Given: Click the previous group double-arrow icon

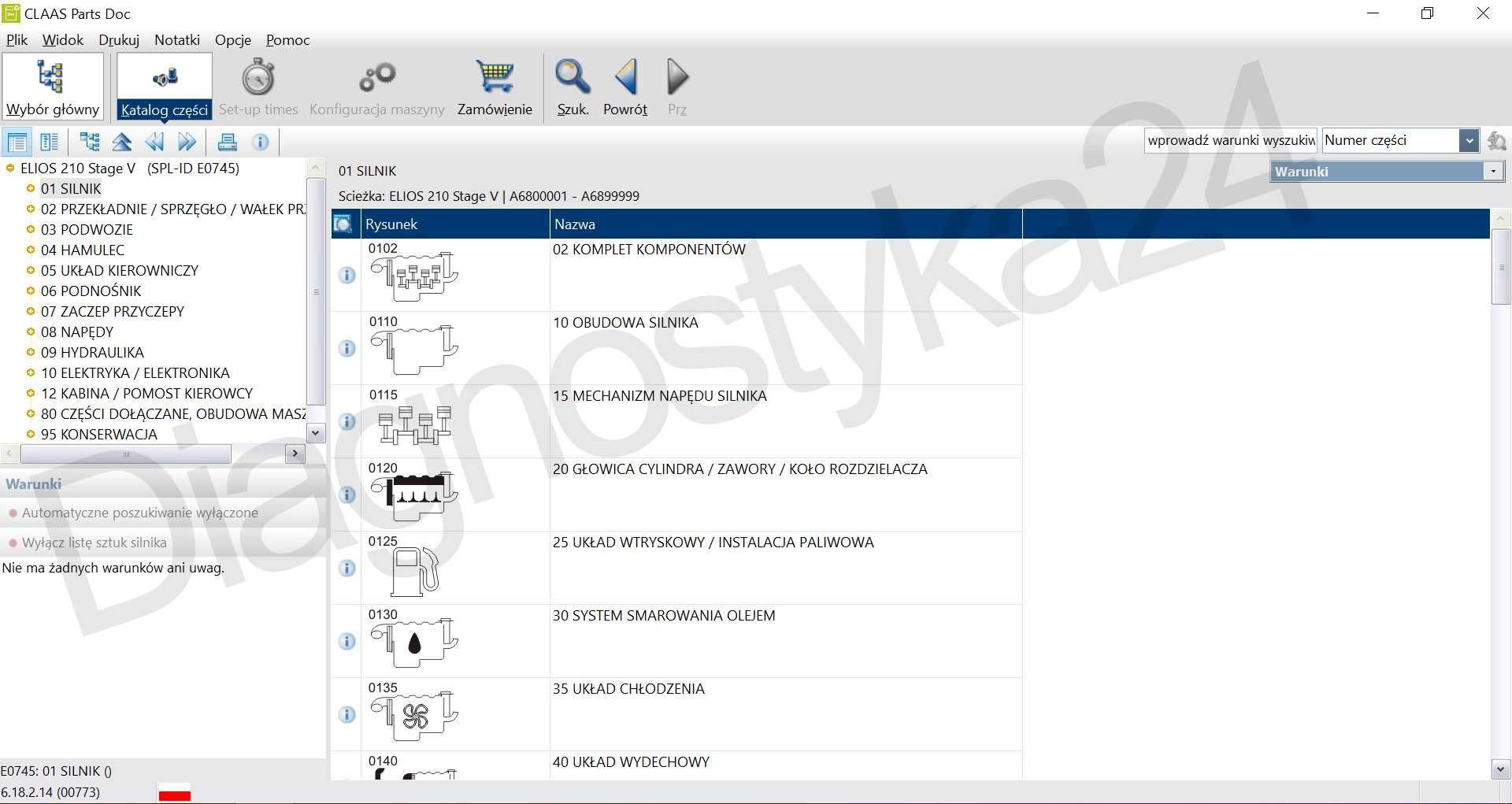Looking at the screenshot, I should click(154, 142).
